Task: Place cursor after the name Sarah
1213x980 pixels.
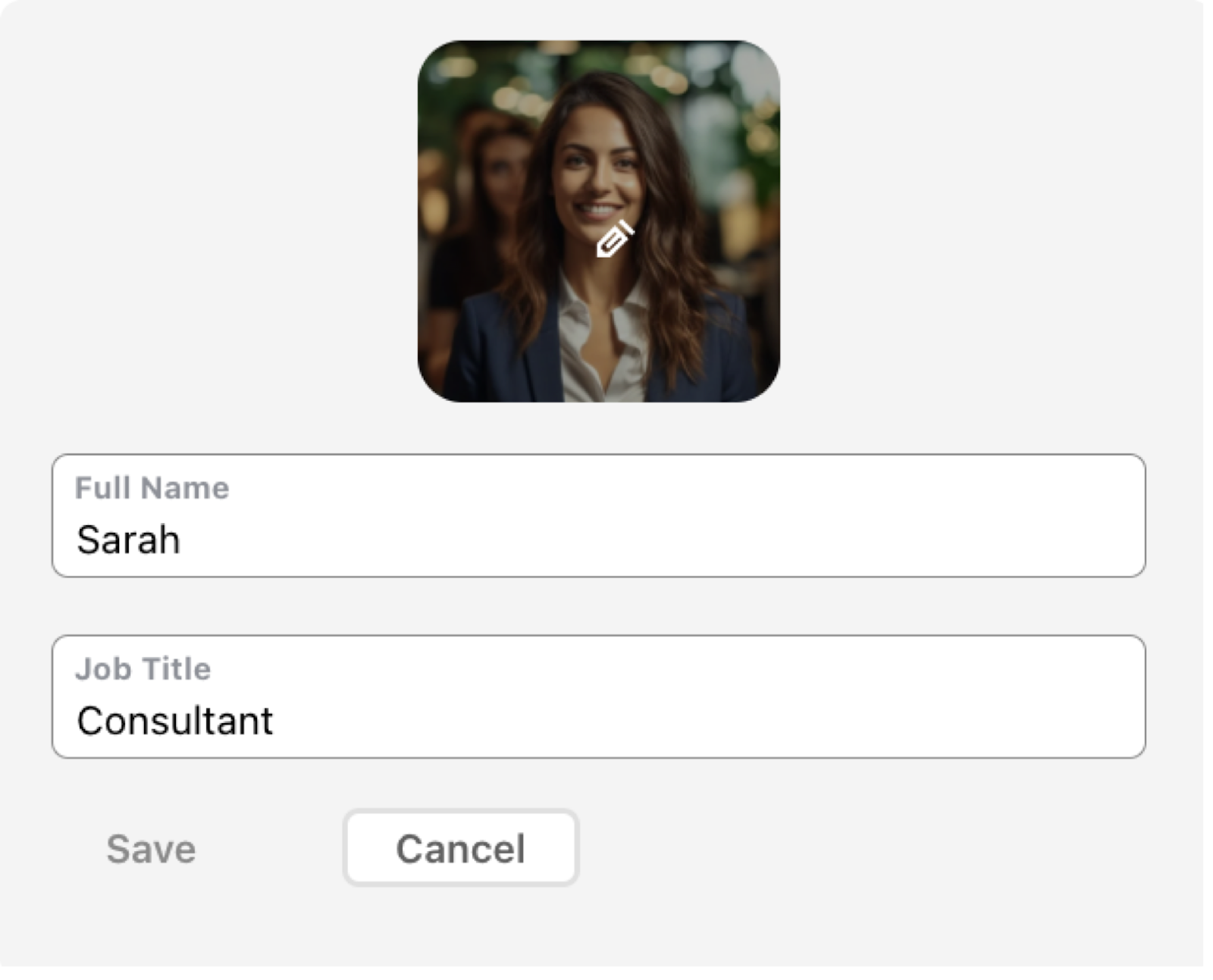Action: (182, 540)
